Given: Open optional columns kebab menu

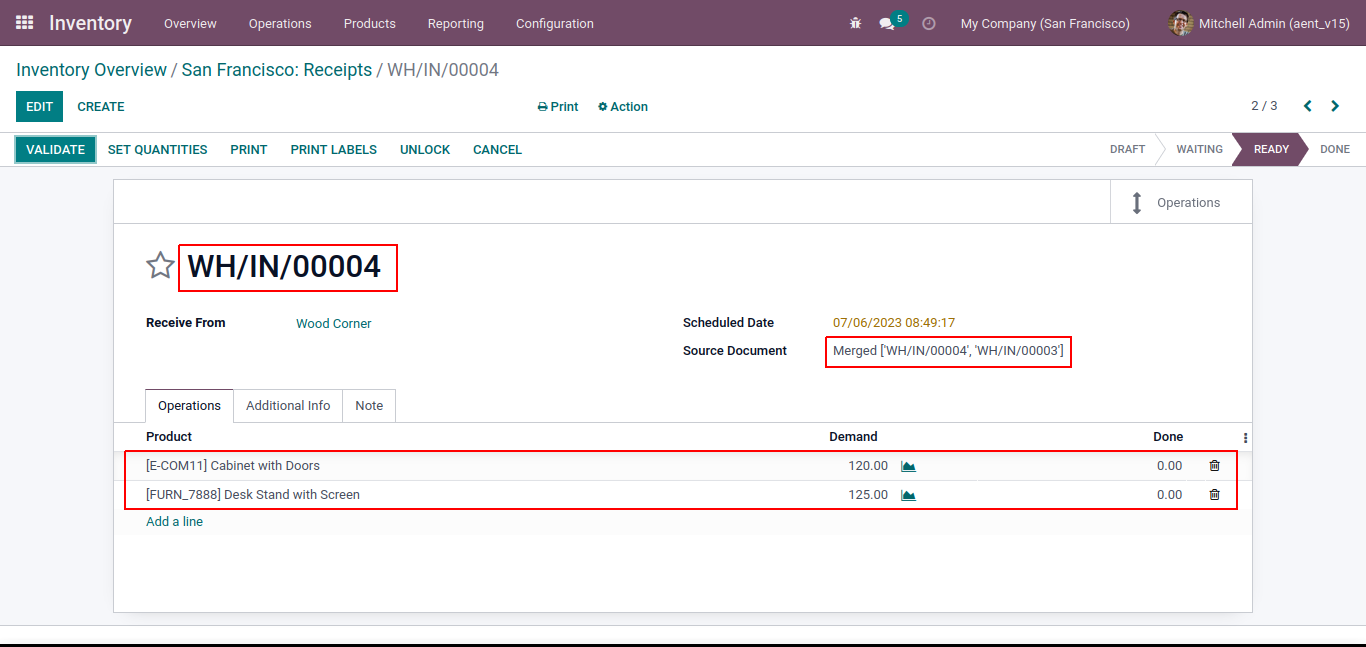Looking at the screenshot, I should tap(1245, 438).
